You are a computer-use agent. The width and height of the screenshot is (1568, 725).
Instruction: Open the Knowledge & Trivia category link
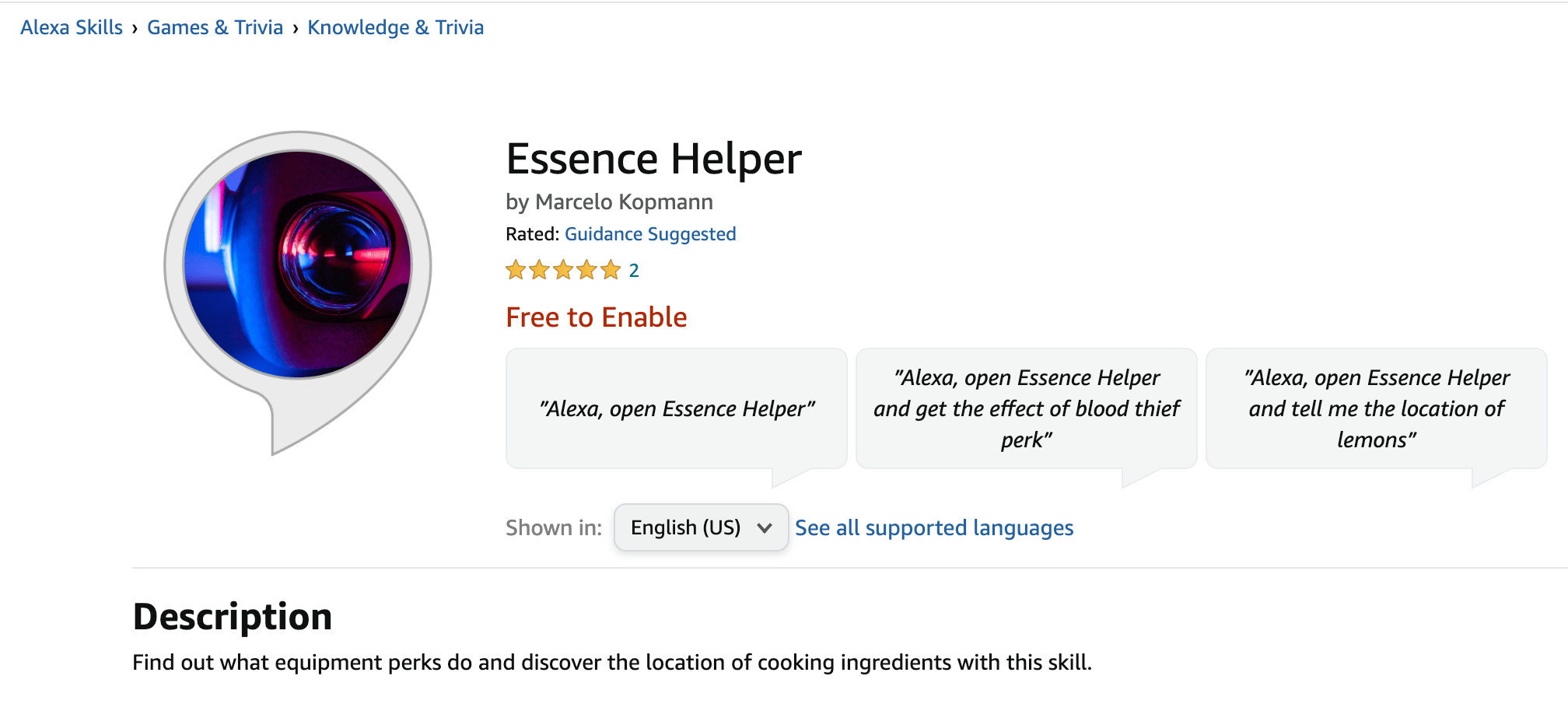point(395,26)
